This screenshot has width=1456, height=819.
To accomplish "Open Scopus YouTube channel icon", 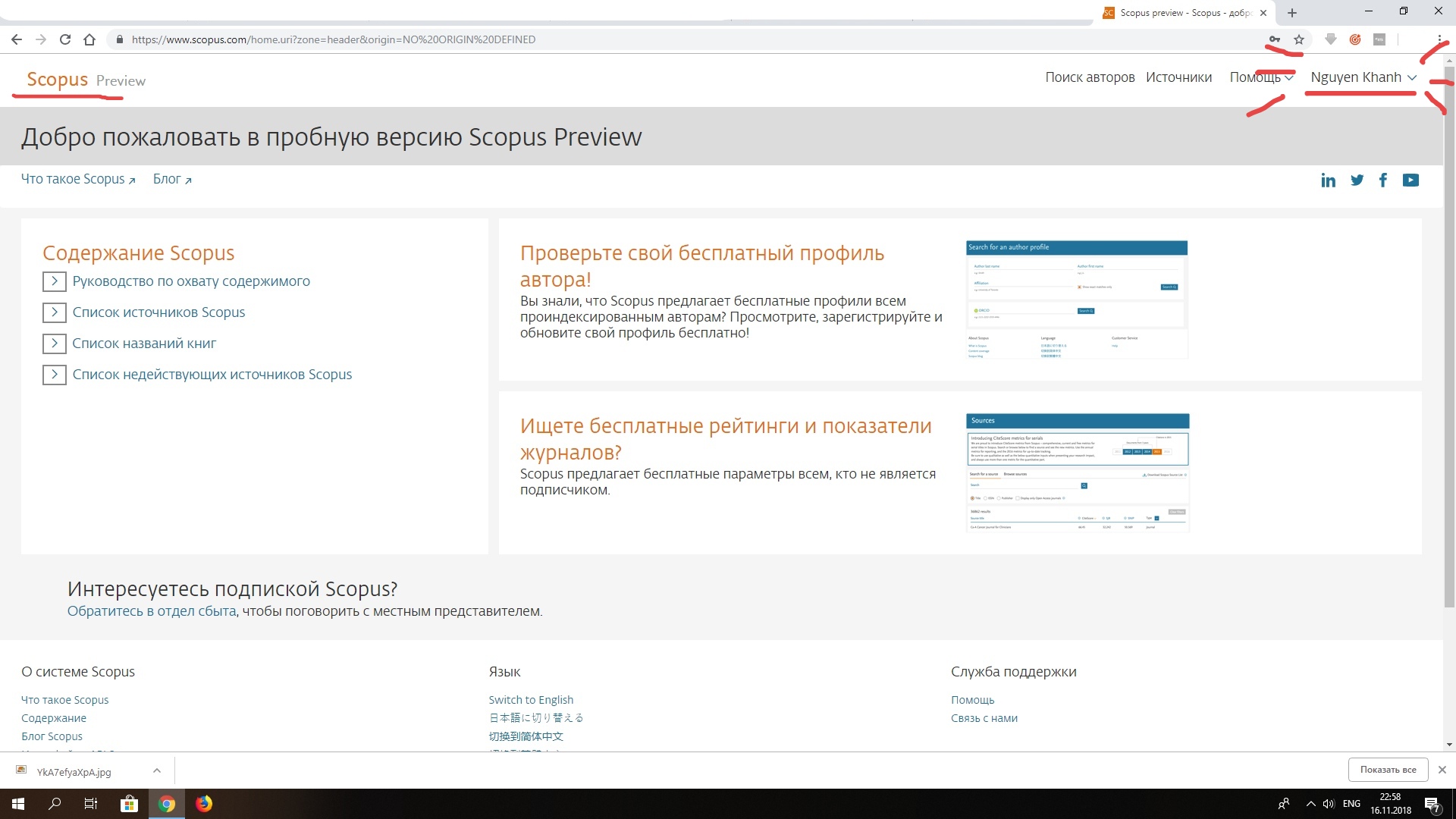I will point(1410,180).
